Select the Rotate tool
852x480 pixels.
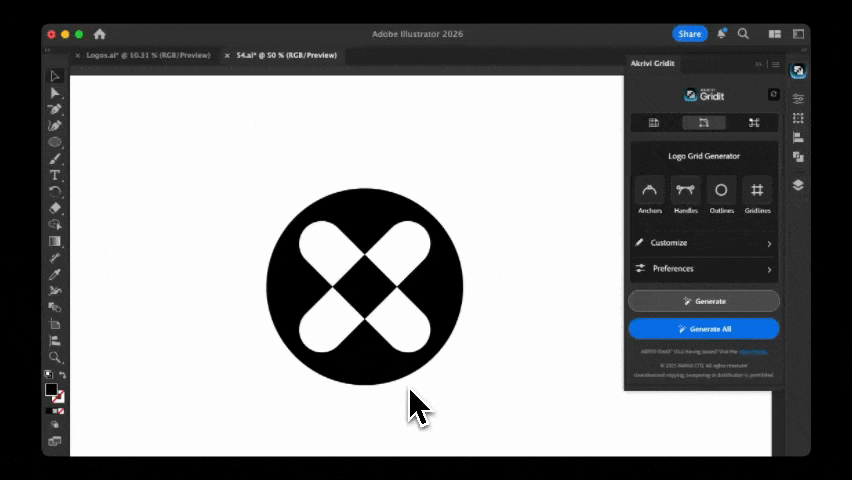55,192
